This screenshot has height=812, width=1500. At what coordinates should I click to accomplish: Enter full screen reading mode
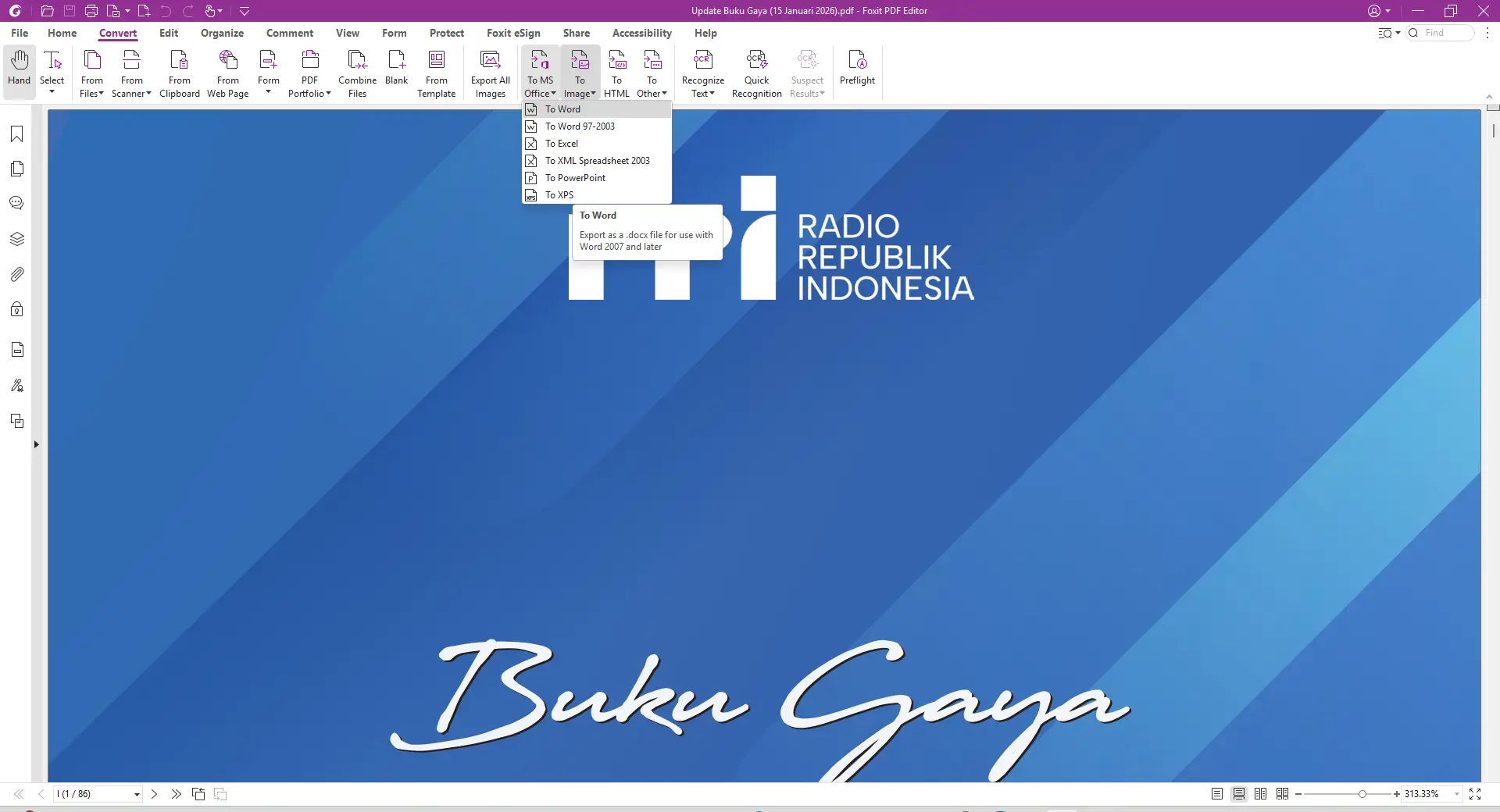pyautogui.click(x=1475, y=794)
